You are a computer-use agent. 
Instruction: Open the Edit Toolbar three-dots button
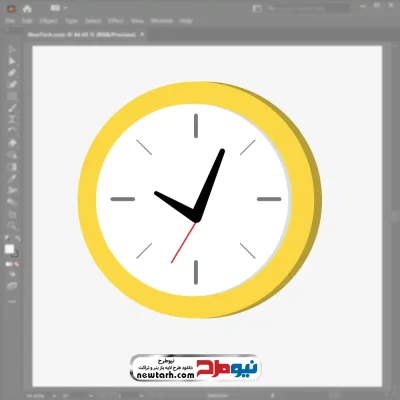(12, 302)
